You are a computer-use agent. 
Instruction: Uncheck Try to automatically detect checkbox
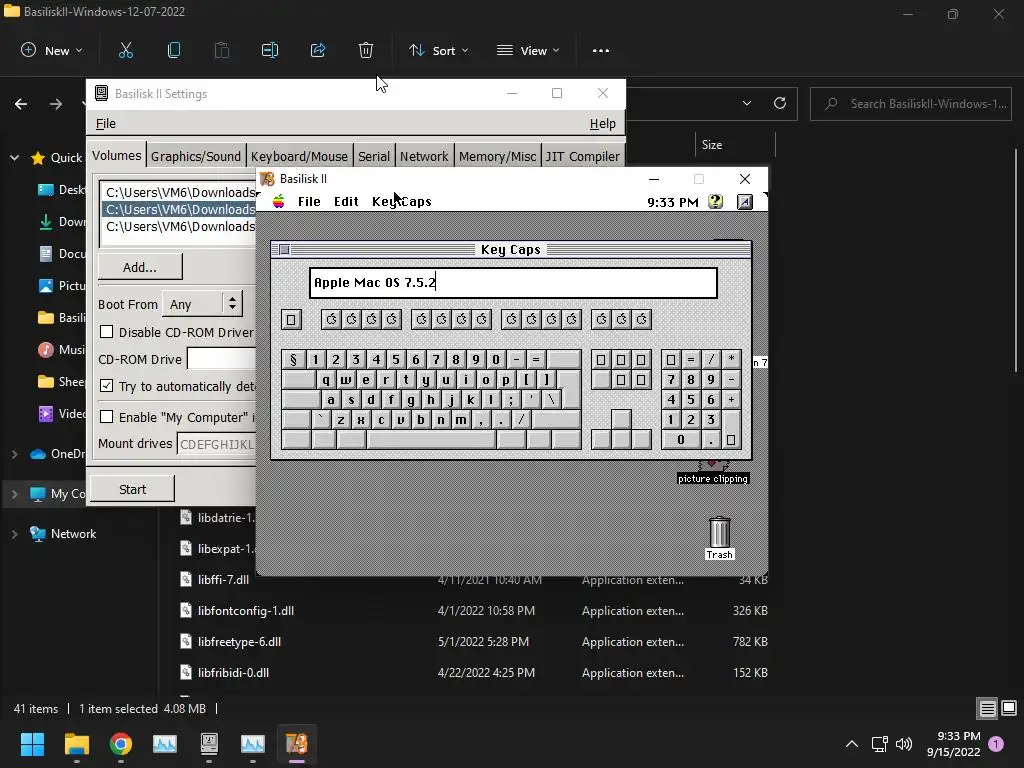(106, 386)
